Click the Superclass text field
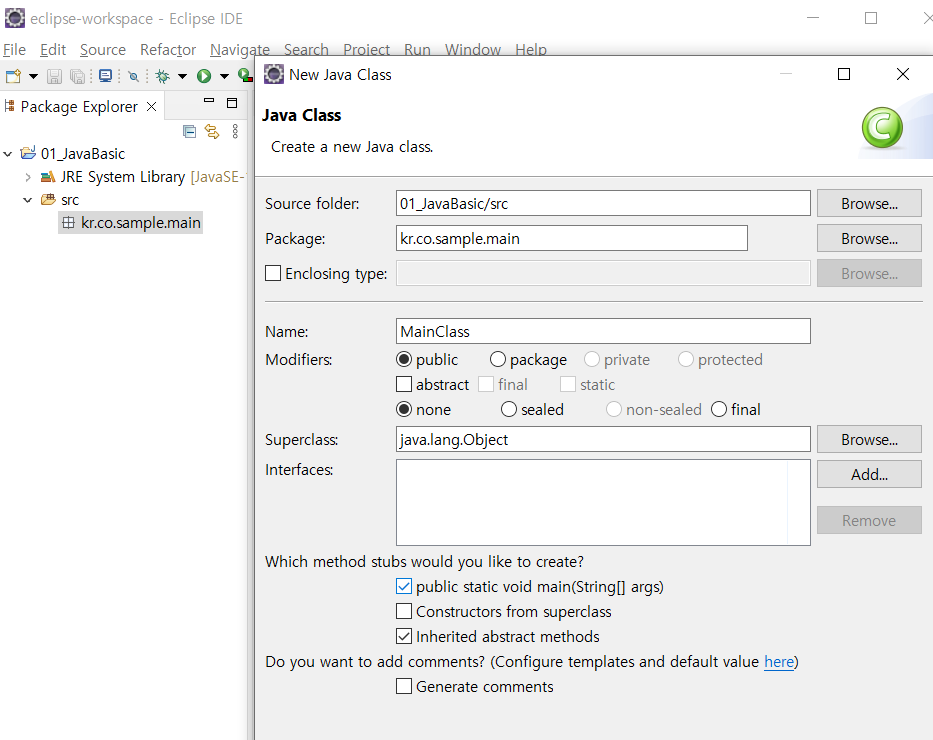 point(603,439)
